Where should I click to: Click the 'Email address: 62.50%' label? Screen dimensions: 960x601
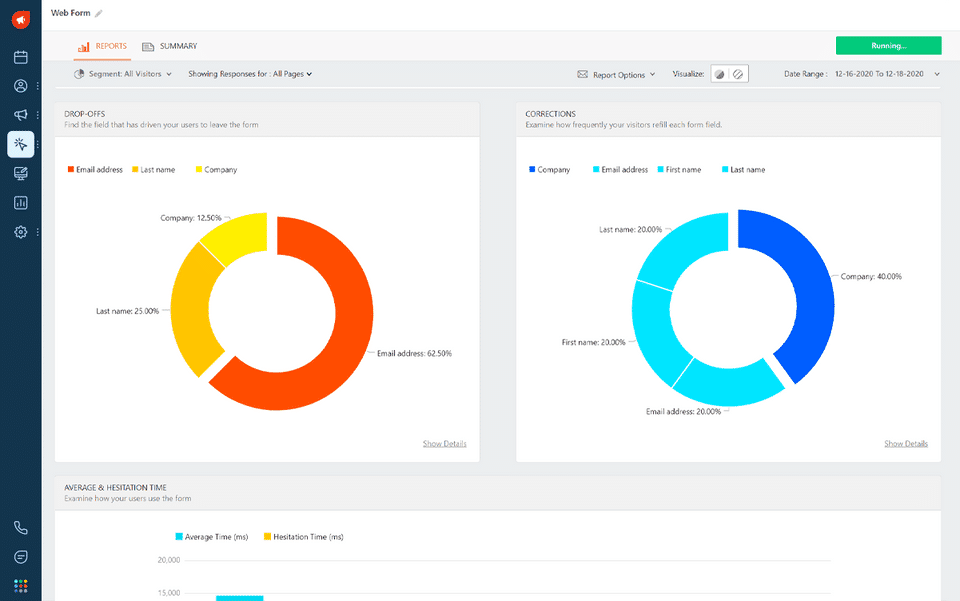coord(414,354)
